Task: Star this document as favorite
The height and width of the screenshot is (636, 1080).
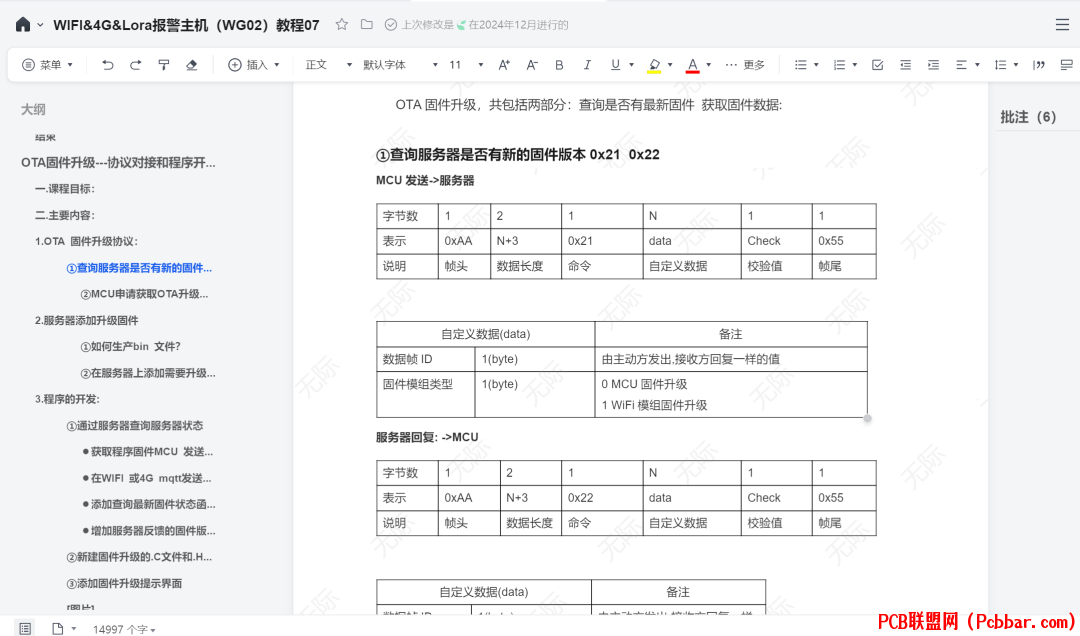Action: 342,25
